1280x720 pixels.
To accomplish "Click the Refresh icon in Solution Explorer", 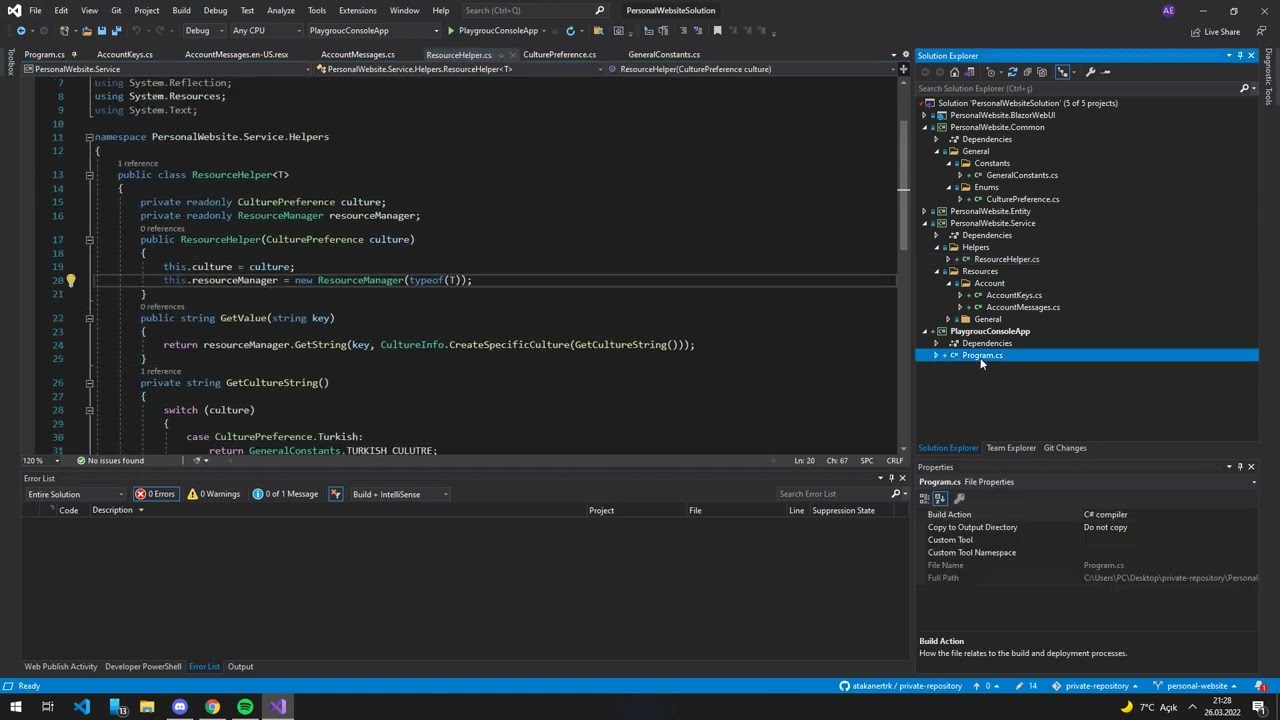I will 1012,72.
